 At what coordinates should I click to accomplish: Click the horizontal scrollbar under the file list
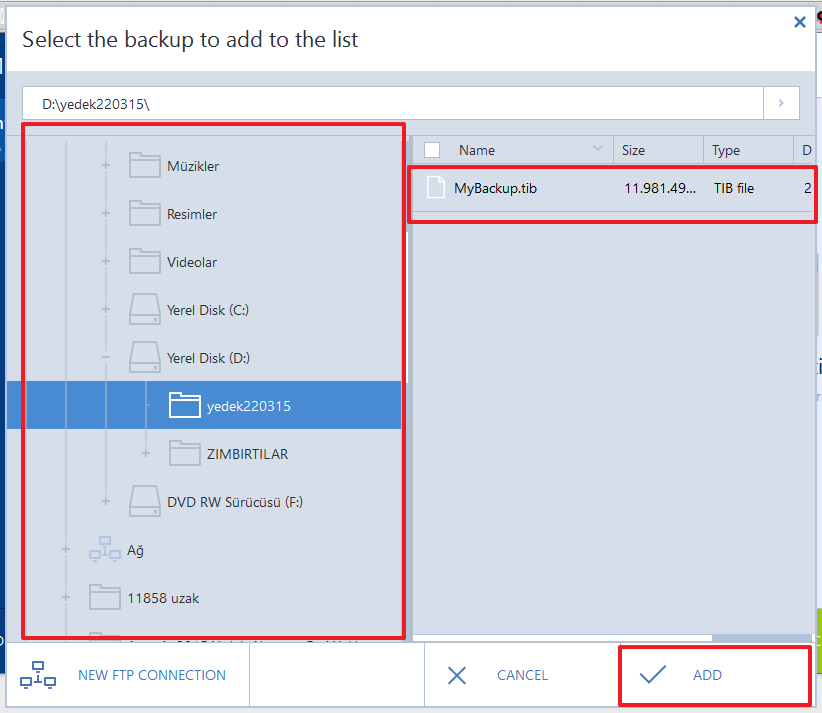[x=760, y=637]
